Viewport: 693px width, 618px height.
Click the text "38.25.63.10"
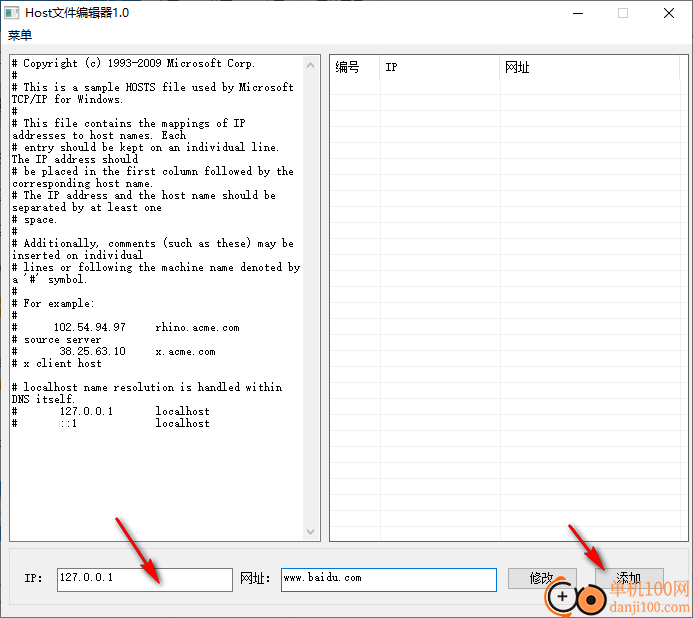(x=92, y=351)
